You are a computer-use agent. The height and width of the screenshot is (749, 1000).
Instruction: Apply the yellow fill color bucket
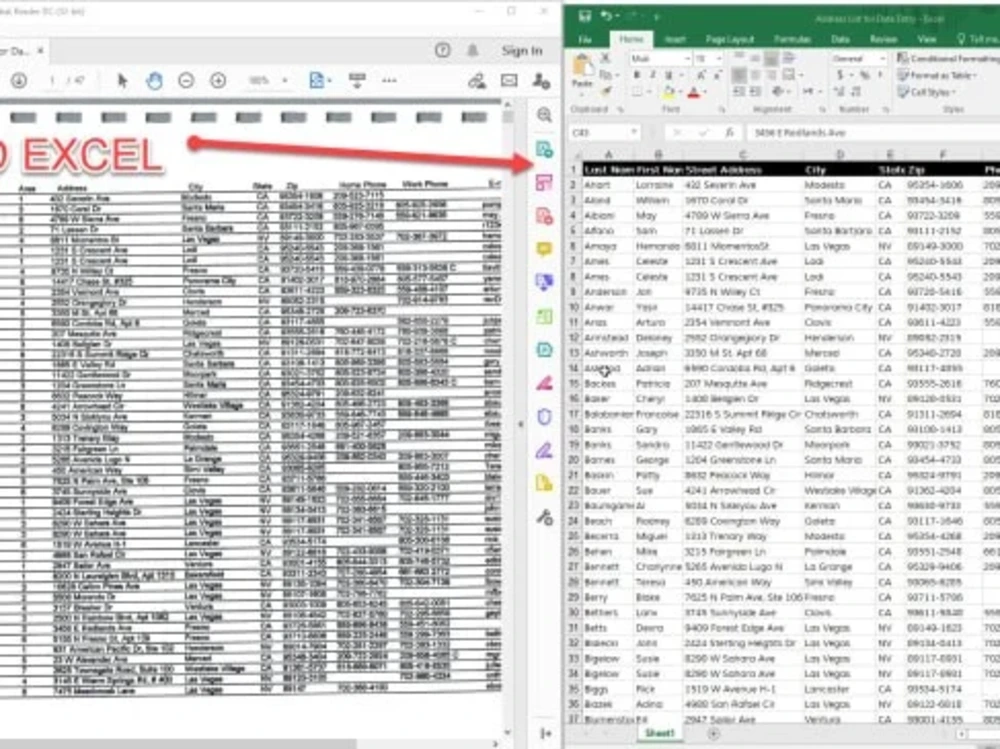click(668, 93)
